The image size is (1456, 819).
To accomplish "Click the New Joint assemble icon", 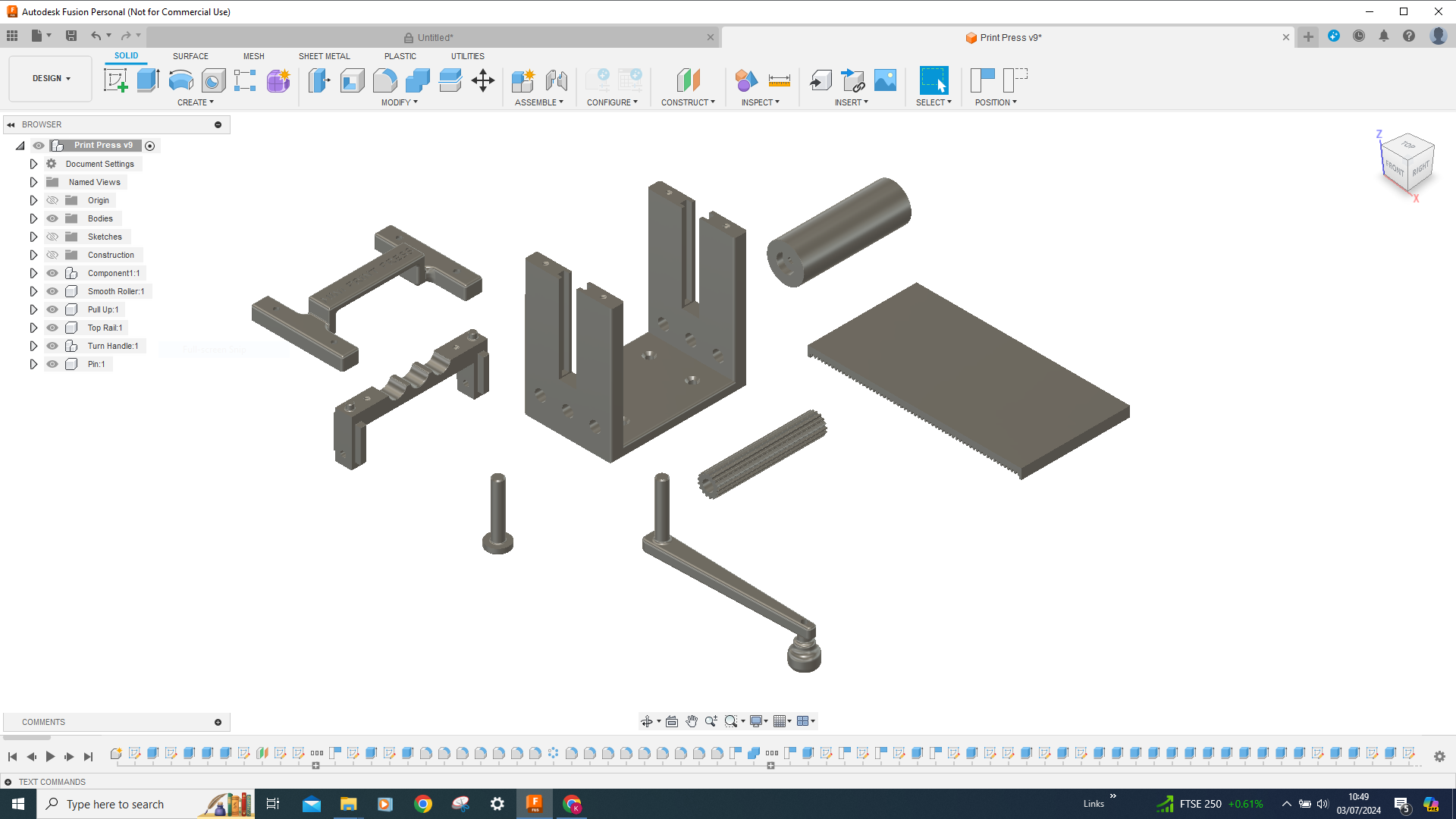I will 556,80.
